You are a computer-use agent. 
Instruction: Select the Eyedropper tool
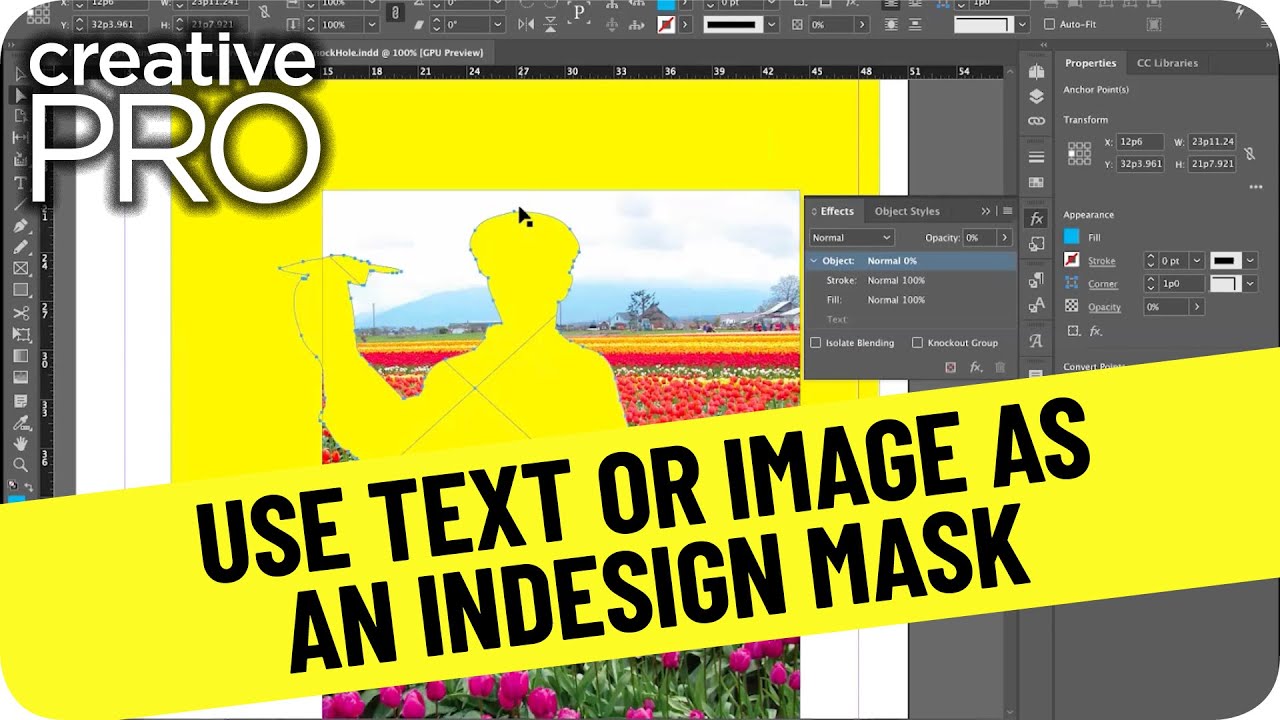pos(20,421)
